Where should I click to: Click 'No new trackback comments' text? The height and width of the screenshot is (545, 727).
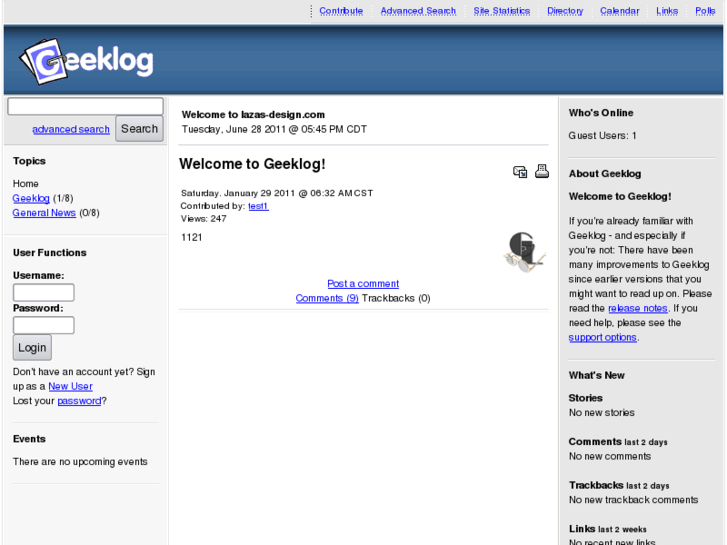(x=633, y=500)
